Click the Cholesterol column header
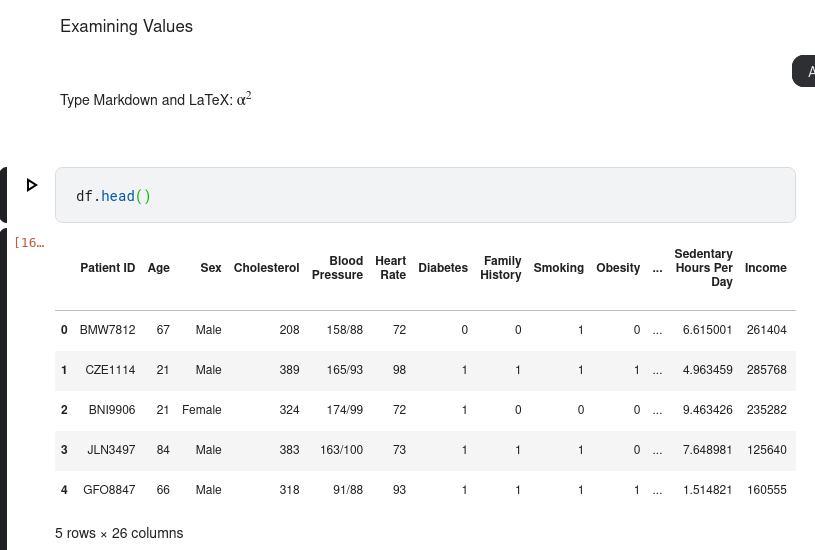The image size is (815, 550). [266, 268]
